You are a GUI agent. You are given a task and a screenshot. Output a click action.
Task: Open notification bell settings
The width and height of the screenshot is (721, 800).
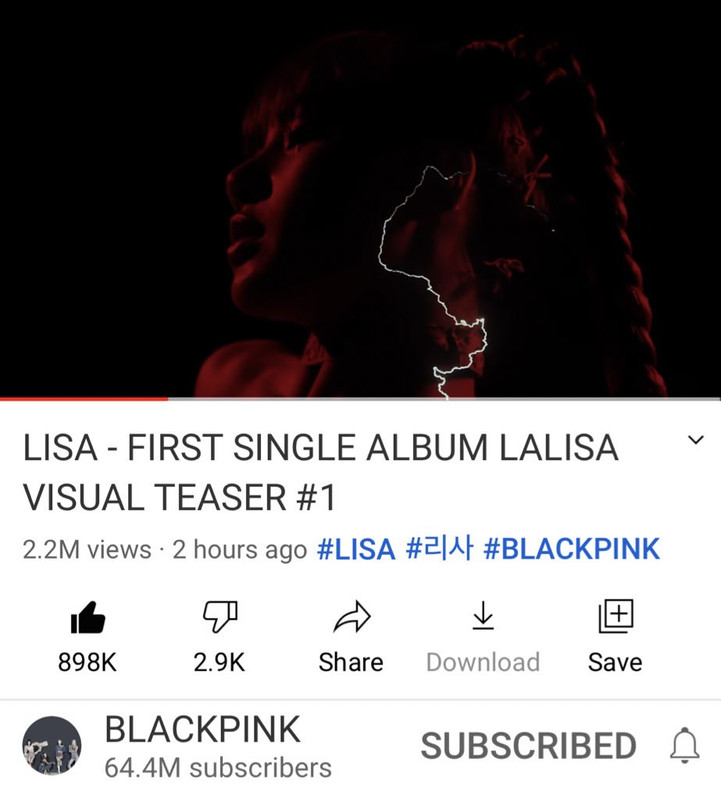[x=684, y=745]
